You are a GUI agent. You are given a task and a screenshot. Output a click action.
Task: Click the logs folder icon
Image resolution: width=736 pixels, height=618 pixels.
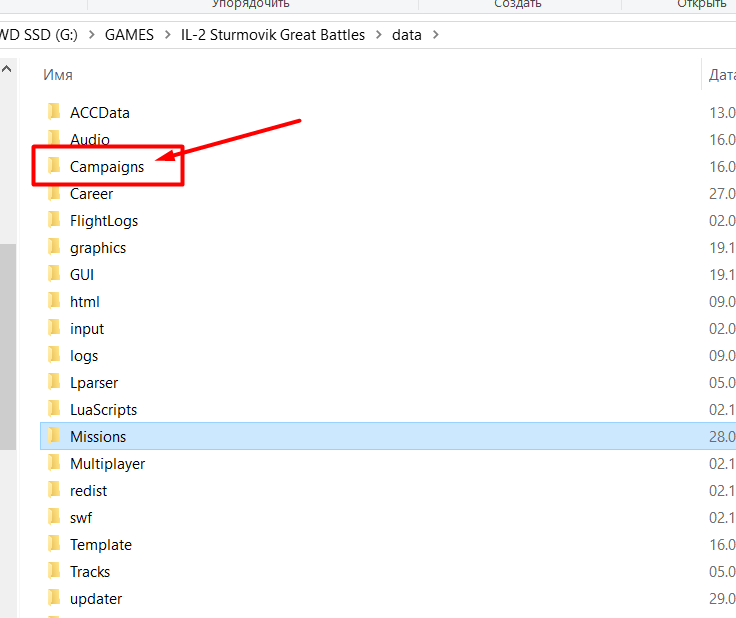point(54,355)
